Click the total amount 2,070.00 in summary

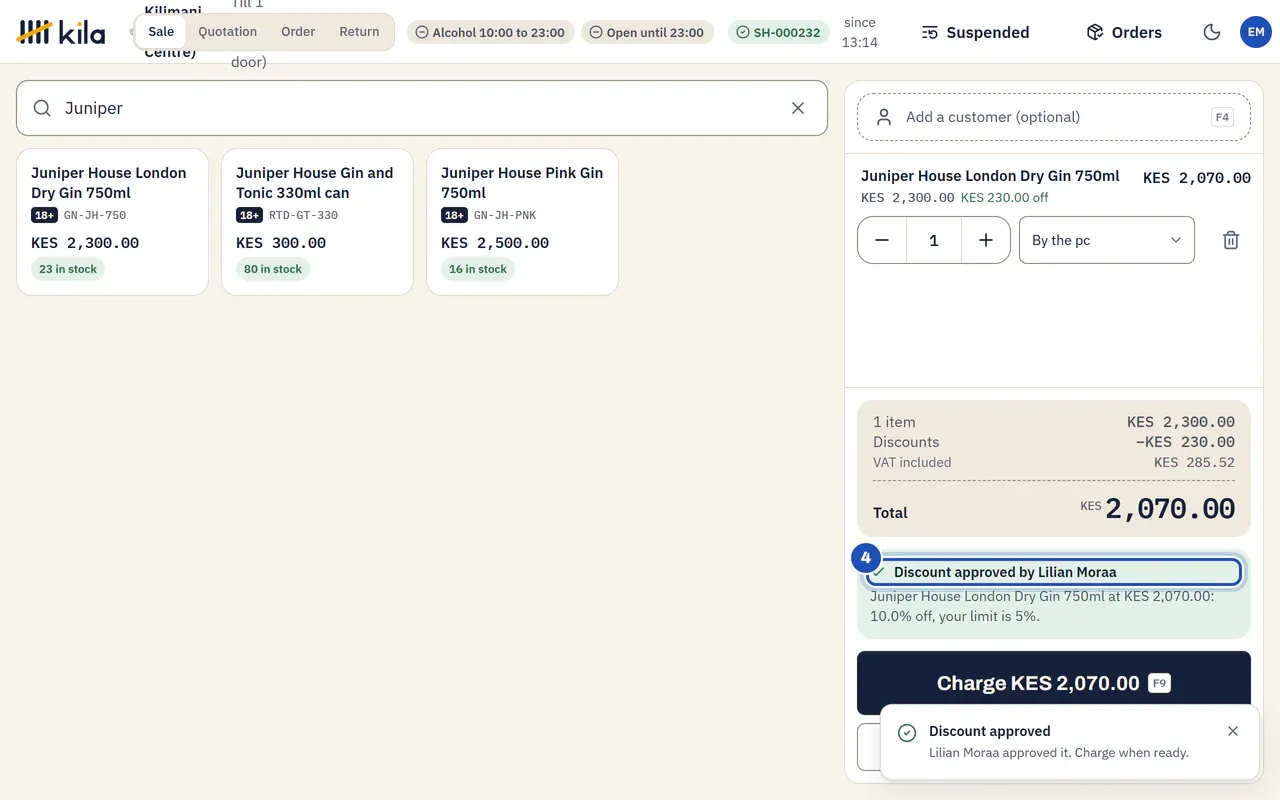[x=1170, y=509]
